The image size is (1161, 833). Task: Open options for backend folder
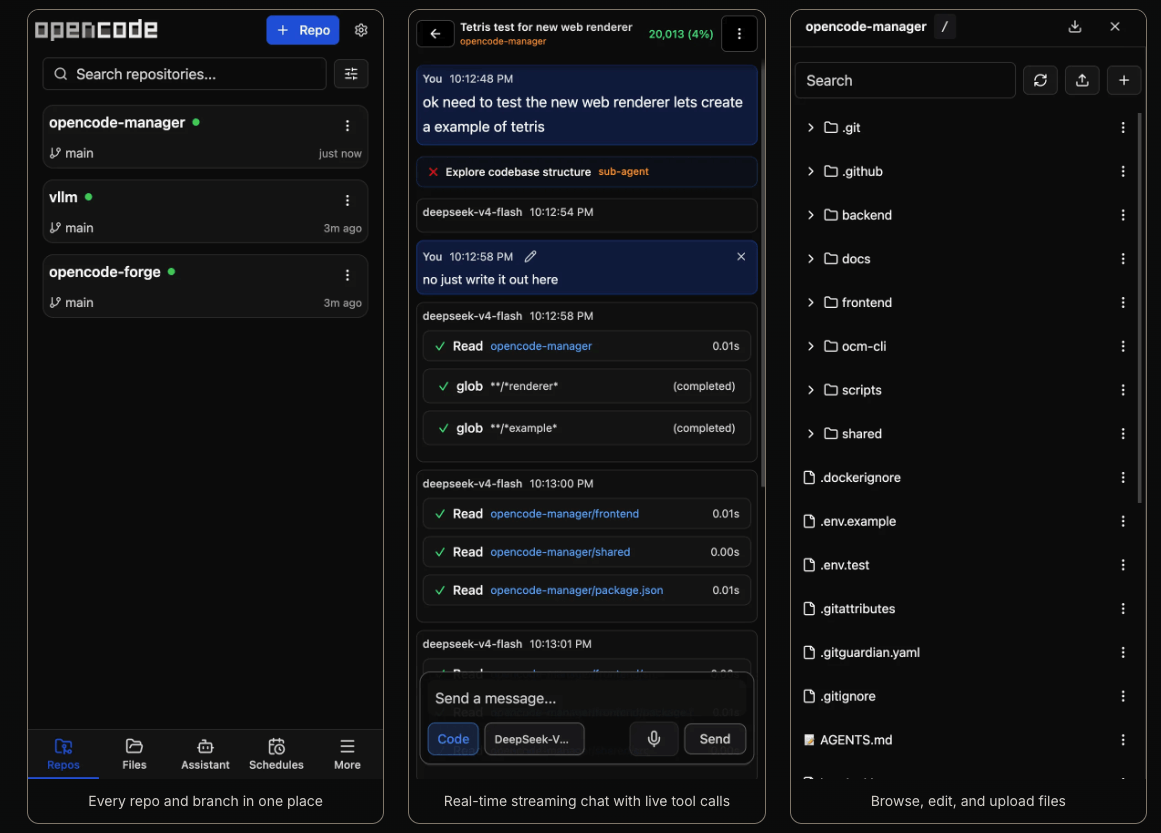(x=1123, y=215)
